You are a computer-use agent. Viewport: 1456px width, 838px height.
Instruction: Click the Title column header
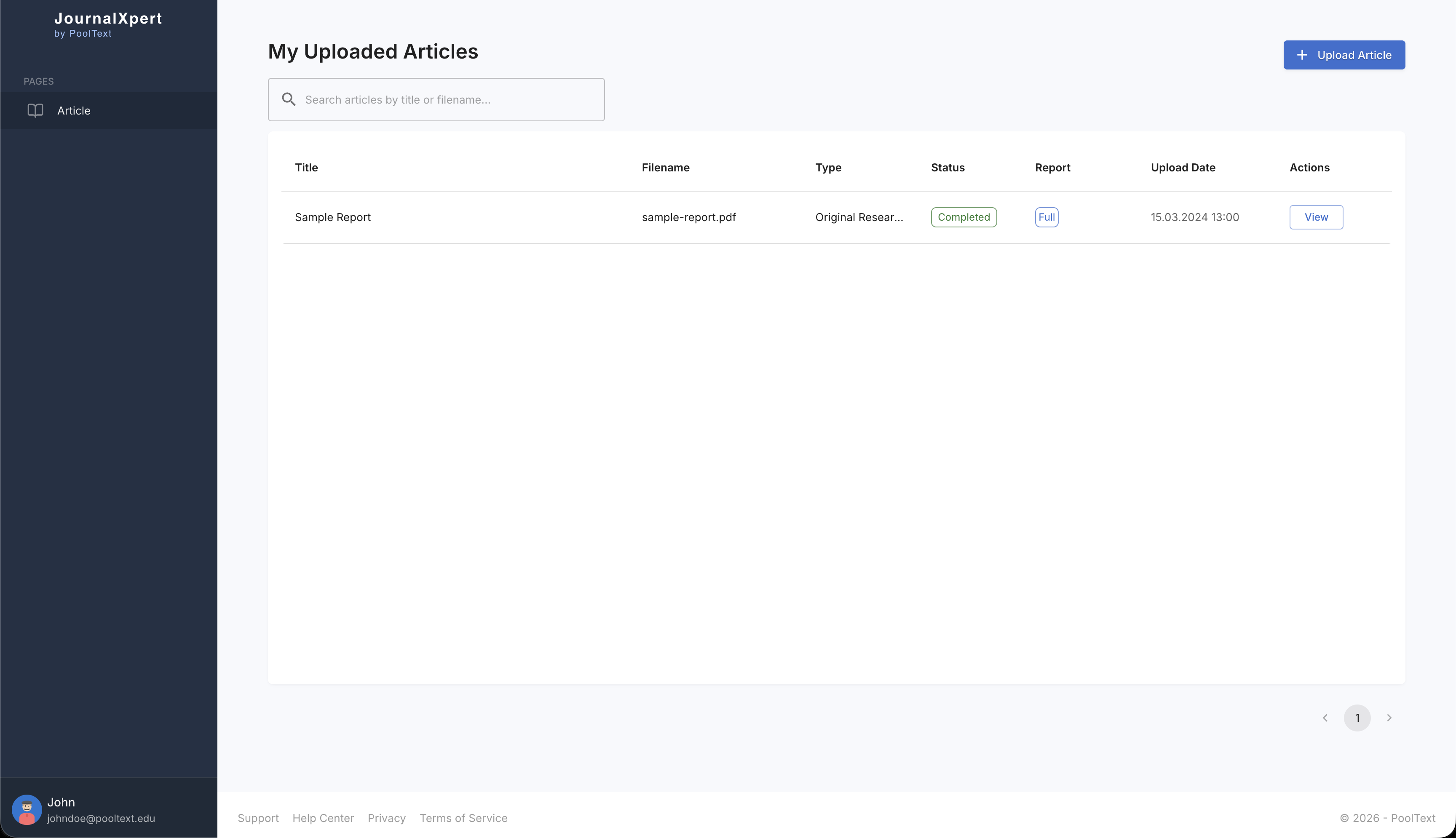tap(306, 168)
